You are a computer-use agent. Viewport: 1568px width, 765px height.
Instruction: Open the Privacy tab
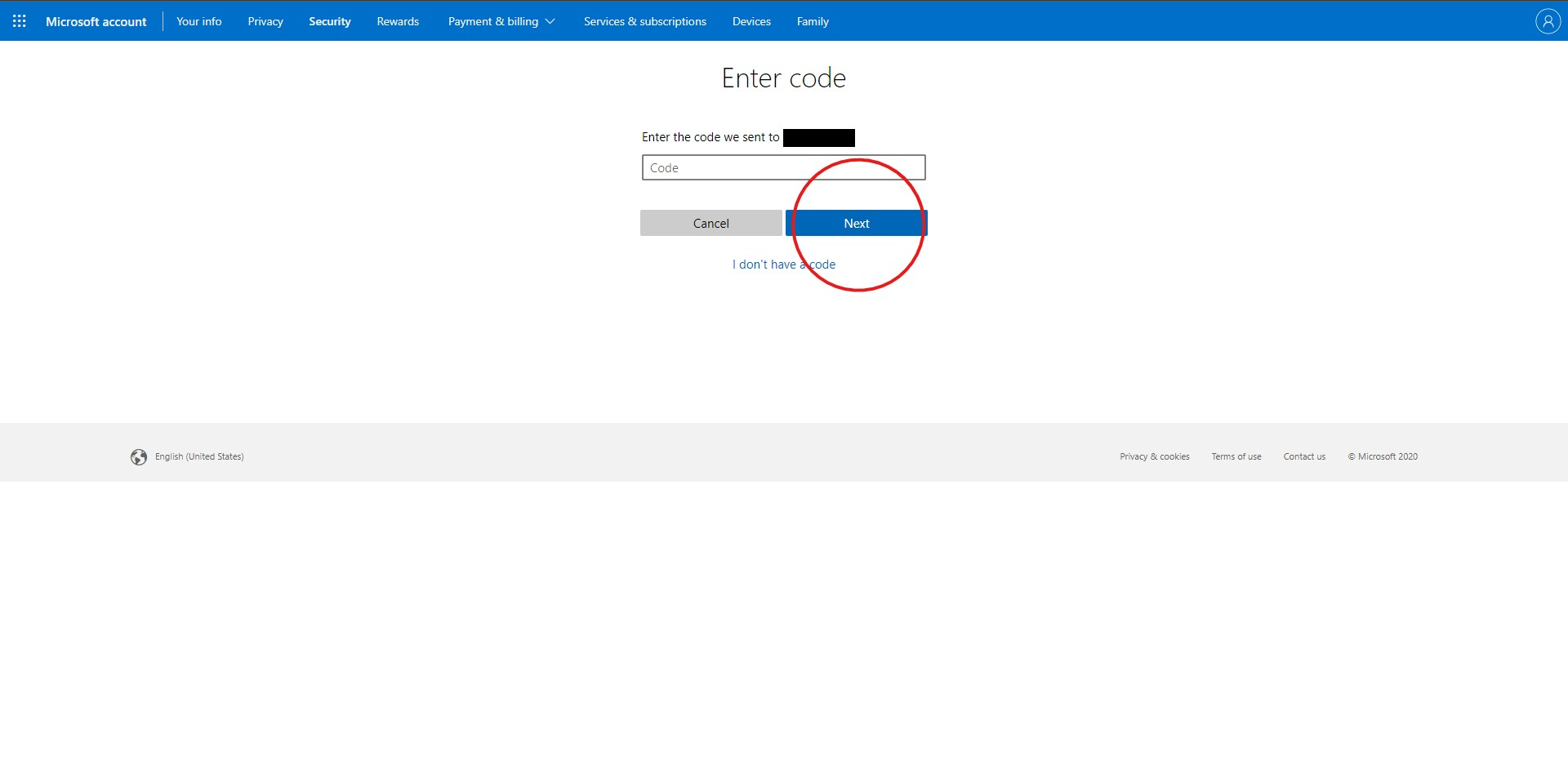(265, 21)
